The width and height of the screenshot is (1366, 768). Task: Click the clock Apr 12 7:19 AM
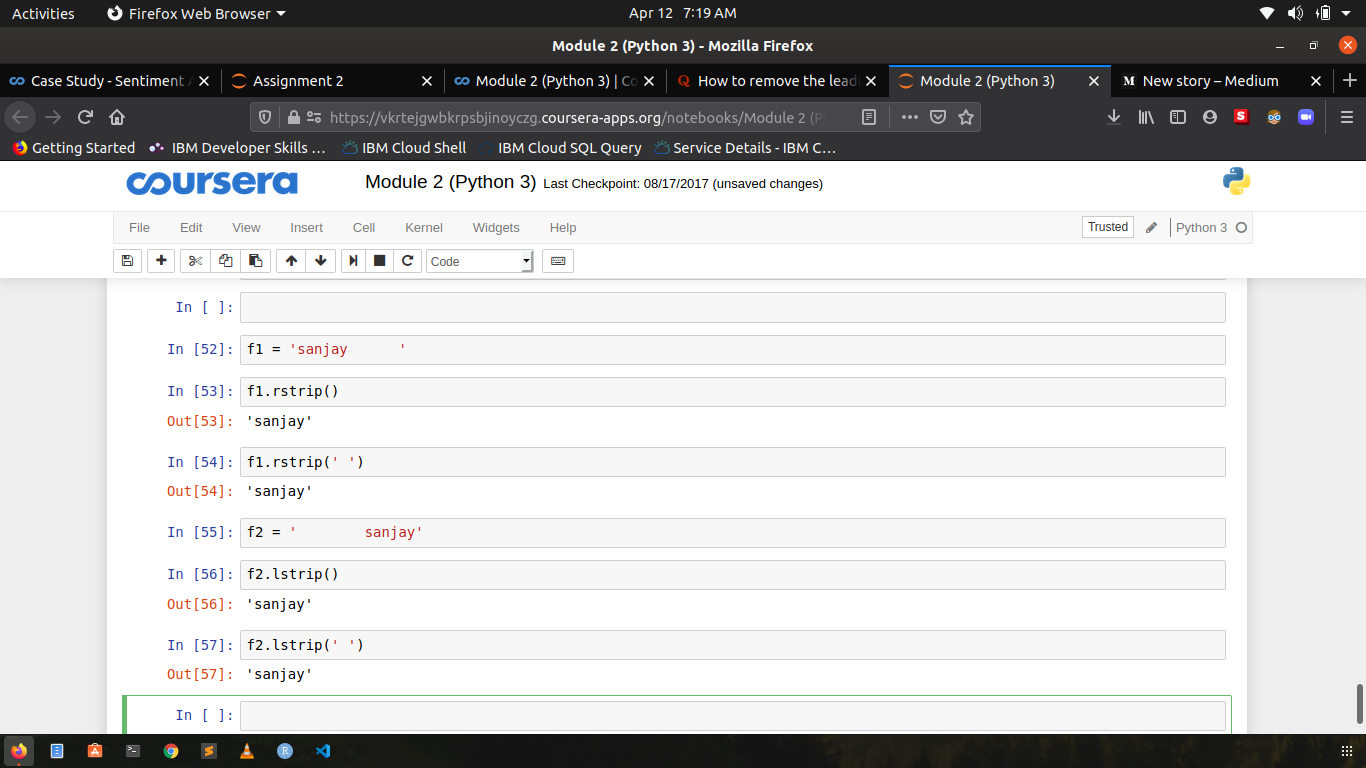tap(682, 13)
